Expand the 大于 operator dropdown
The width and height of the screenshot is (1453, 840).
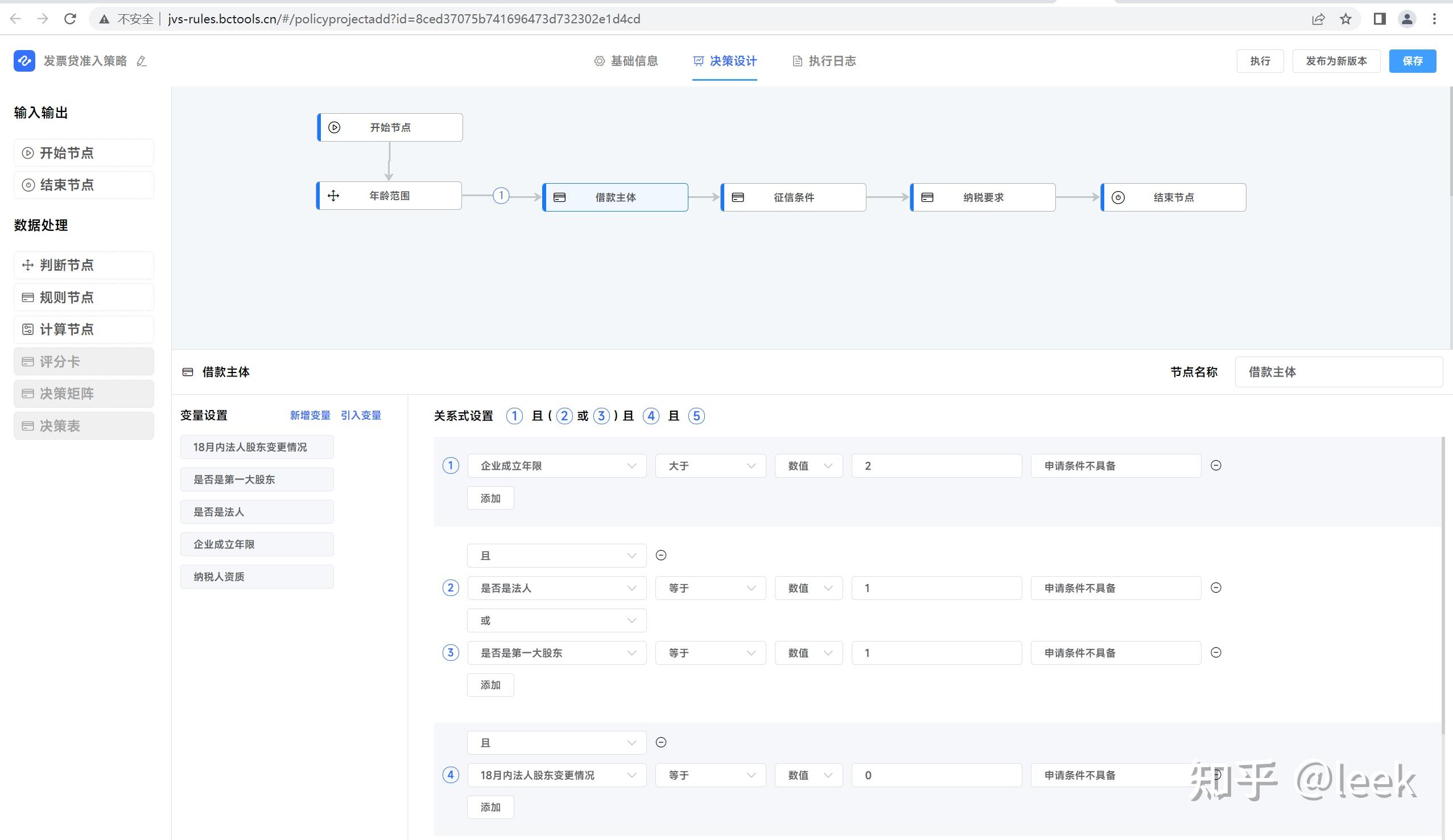[x=711, y=466]
